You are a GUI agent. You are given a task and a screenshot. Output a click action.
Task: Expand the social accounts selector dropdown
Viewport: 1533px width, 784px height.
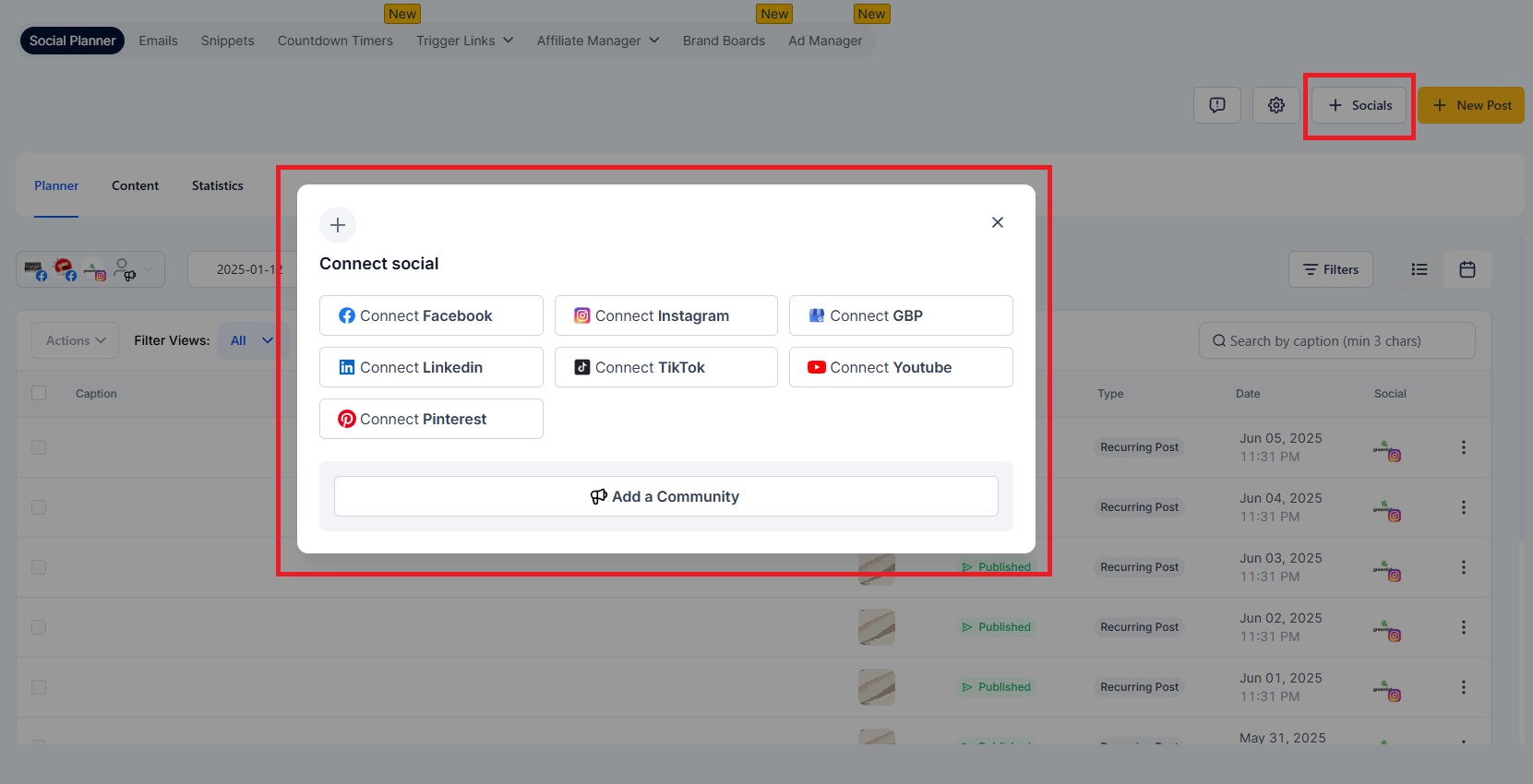click(x=90, y=269)
